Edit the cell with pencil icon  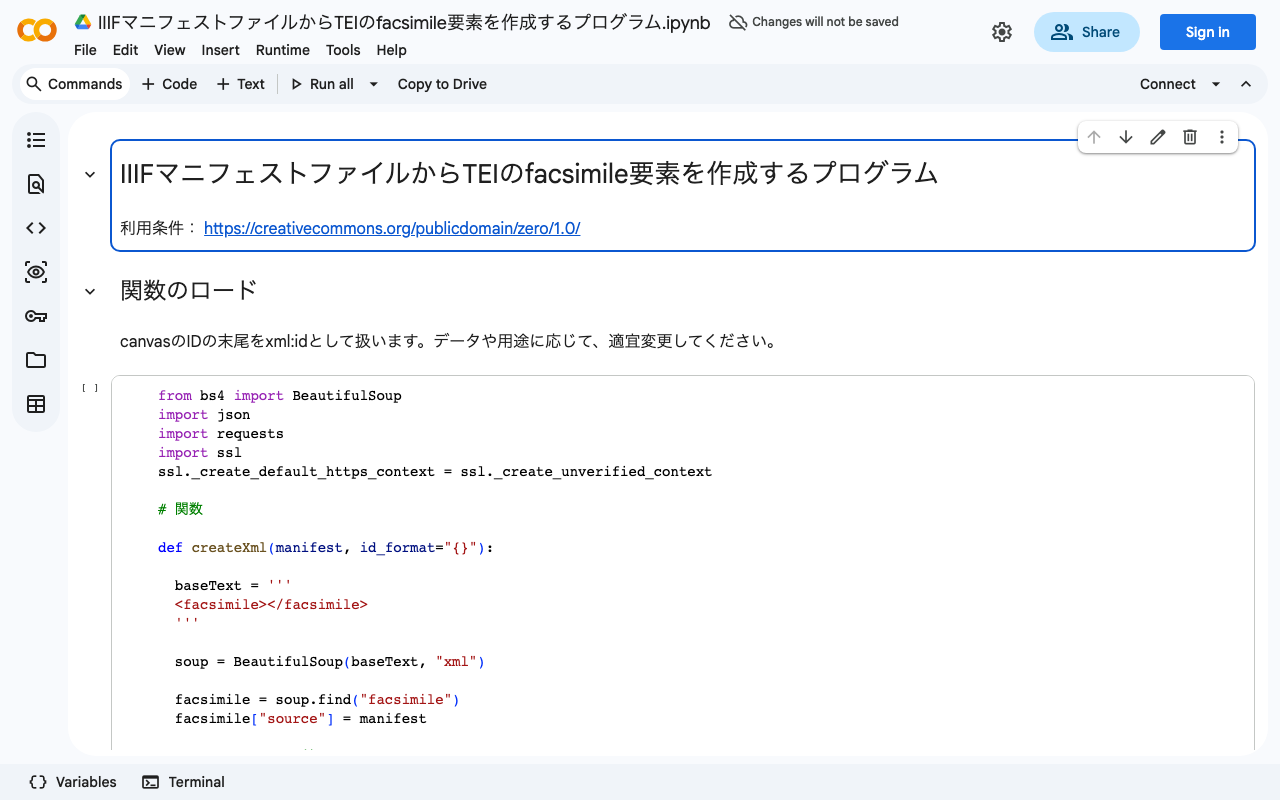click(1158, 137)
